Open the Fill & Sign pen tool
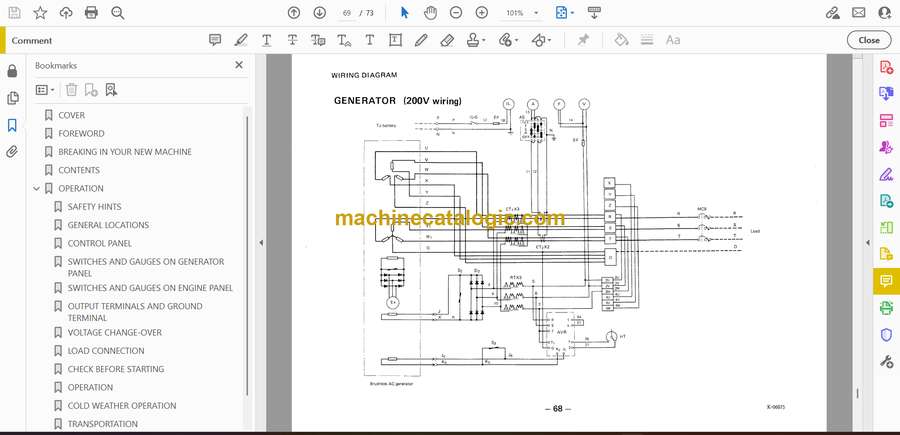The width and height of the screenshot is (900, 435). click(886, 174)
